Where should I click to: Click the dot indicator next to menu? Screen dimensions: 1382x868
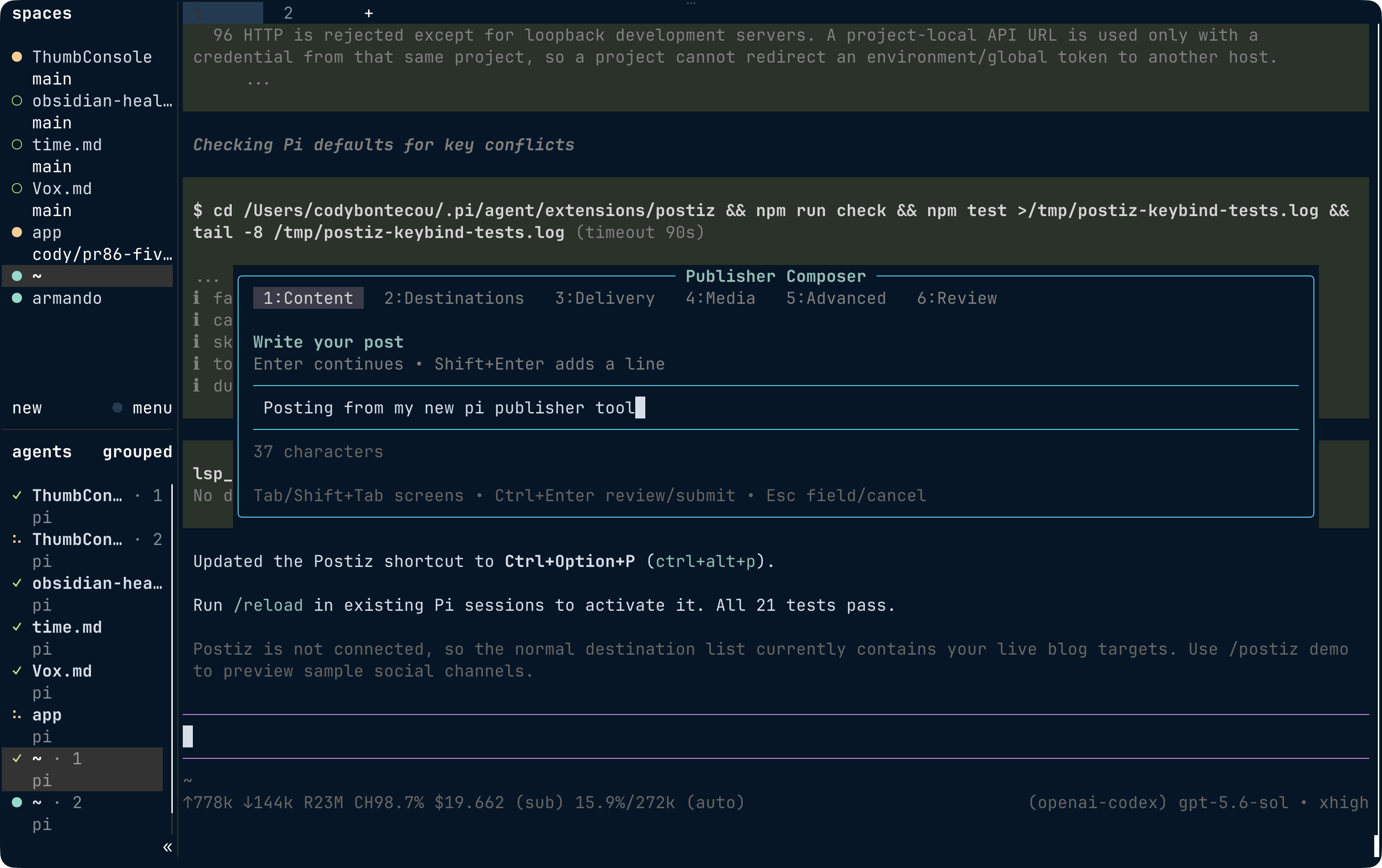(x=117, y=408)
